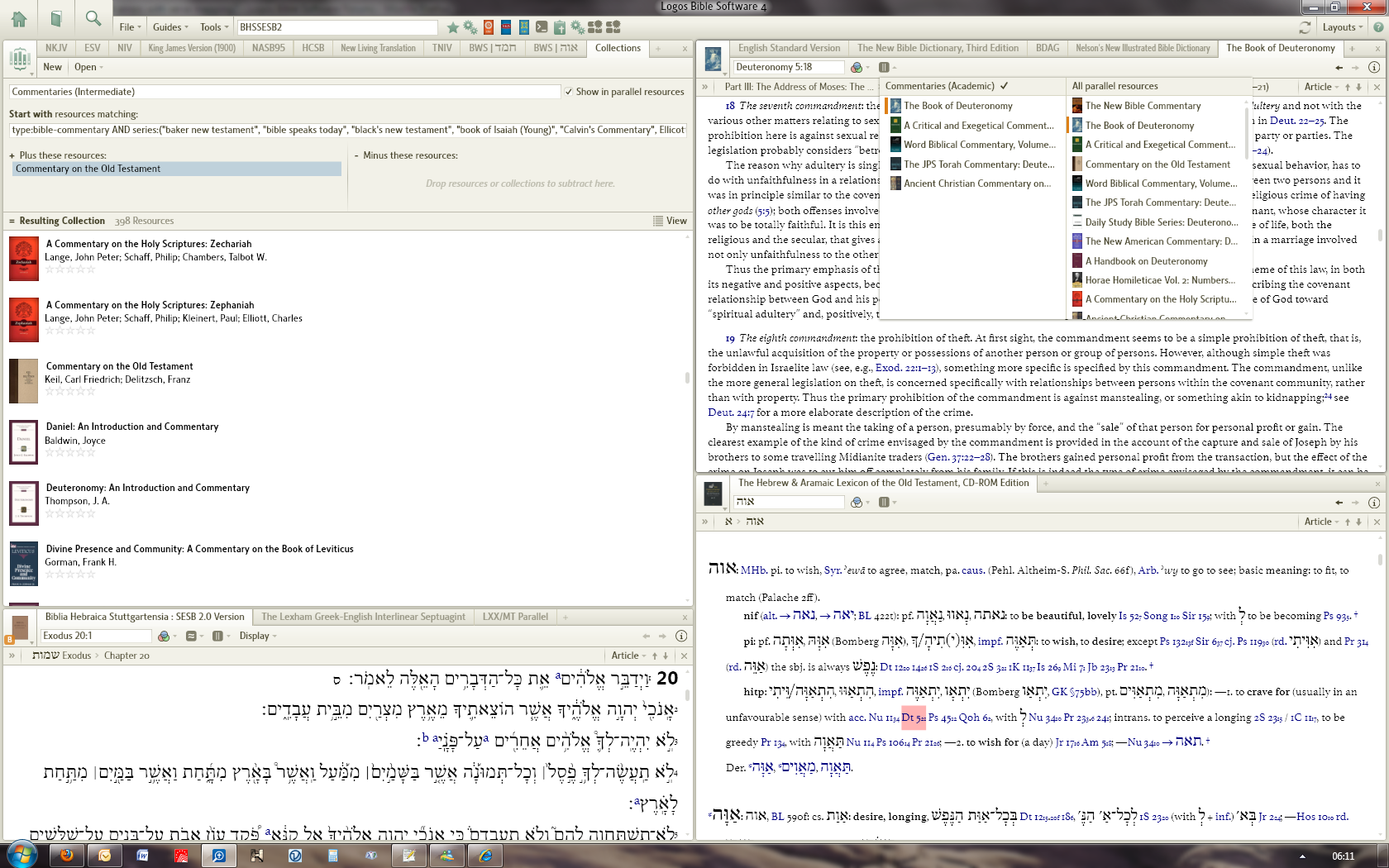The image size is (1389, 868).
Task: Select Commentary on the Old Testament in Plus resources
Action: point(177,169)
